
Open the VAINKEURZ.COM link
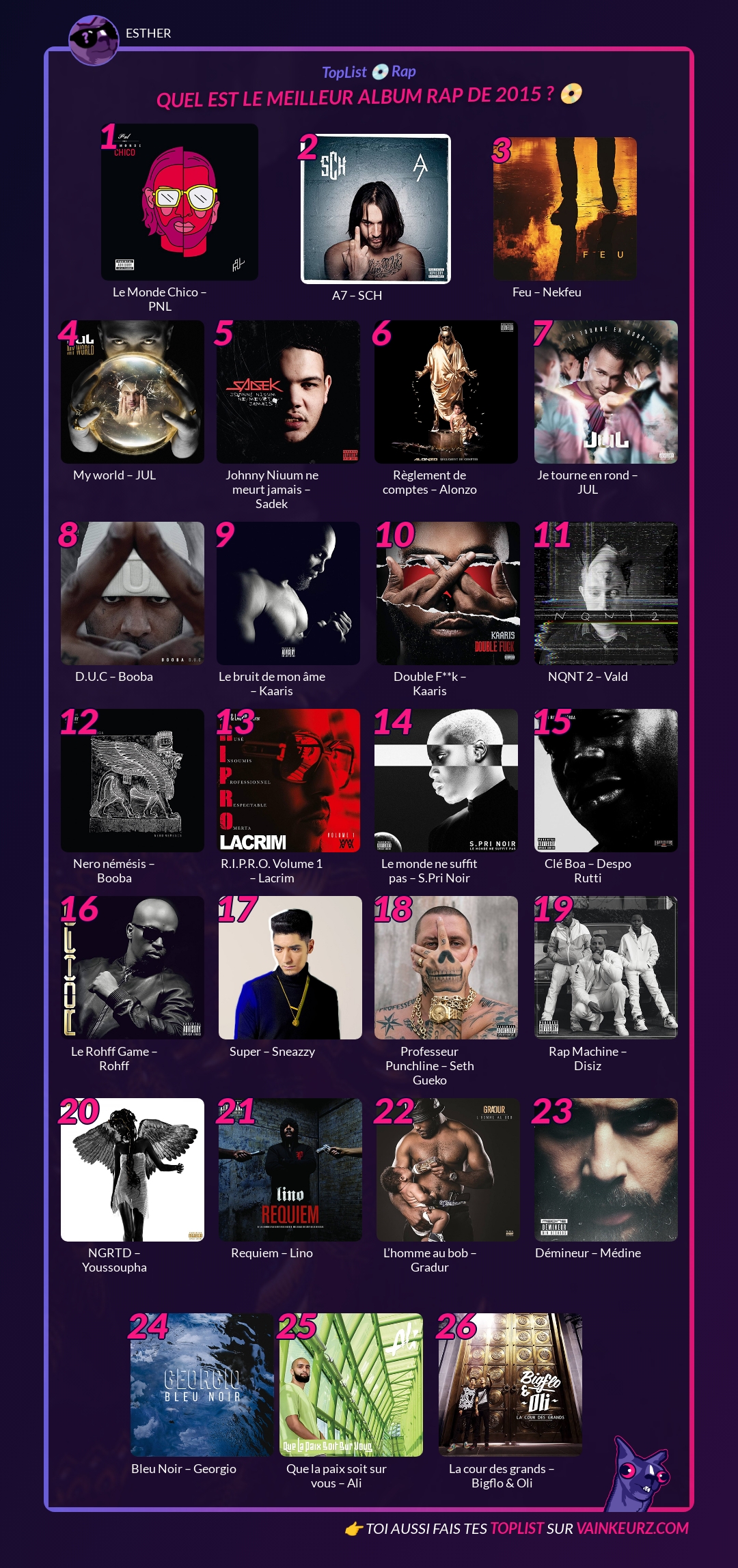coord(632,1528)
